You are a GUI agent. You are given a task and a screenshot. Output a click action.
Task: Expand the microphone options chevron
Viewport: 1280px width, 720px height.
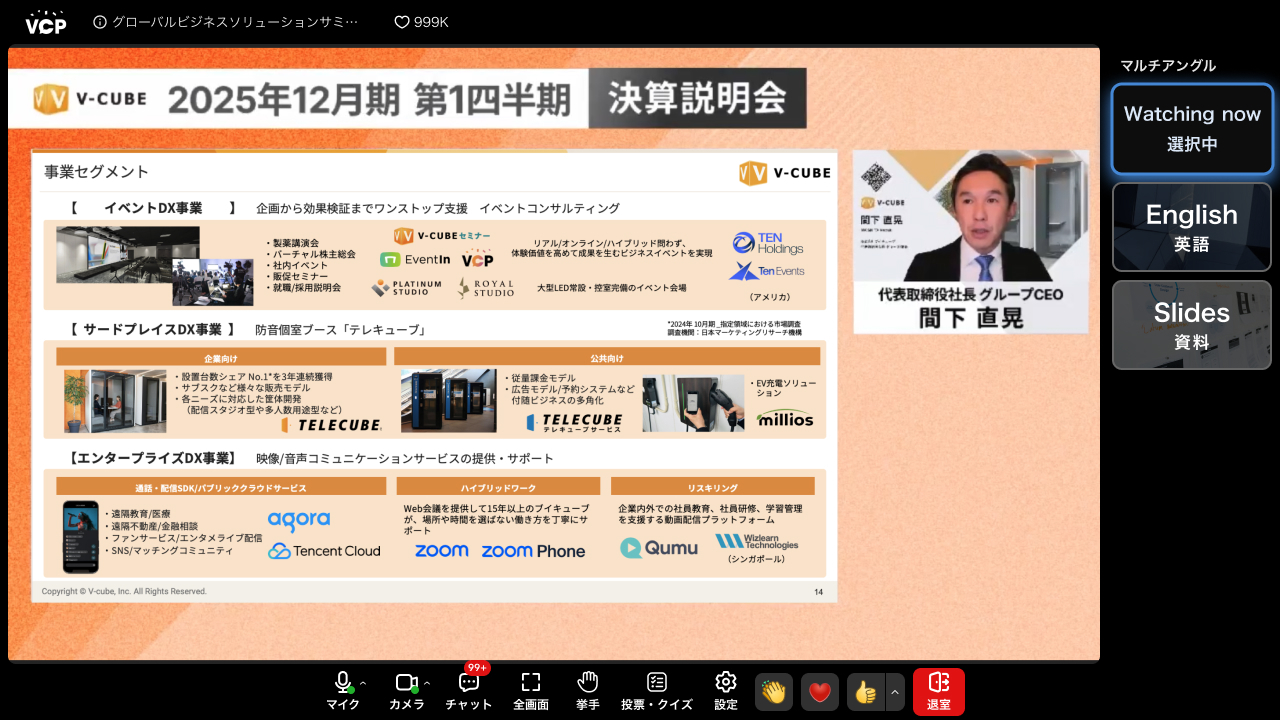coord(363,684)
